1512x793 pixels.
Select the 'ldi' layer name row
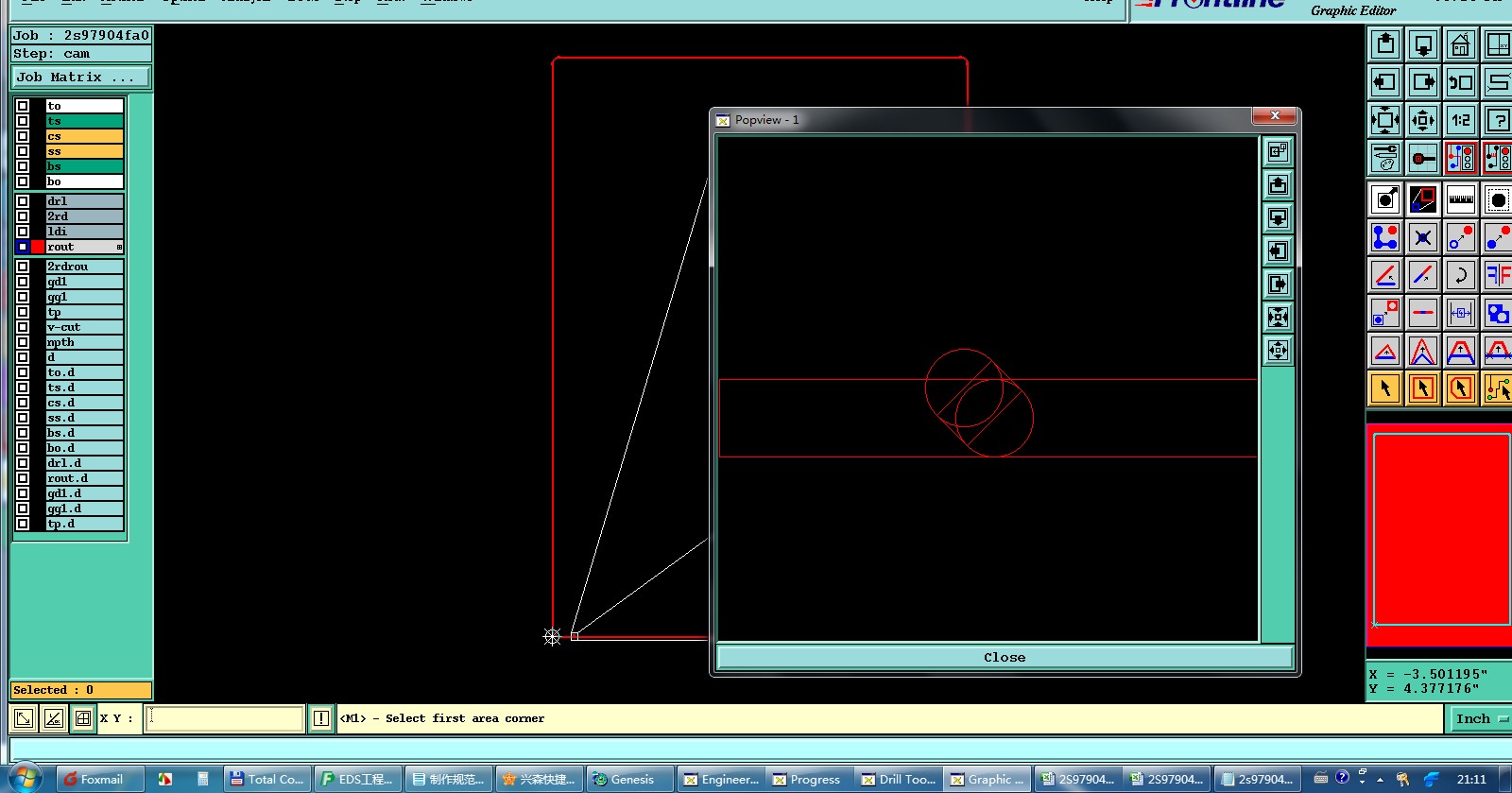(85, 232)
